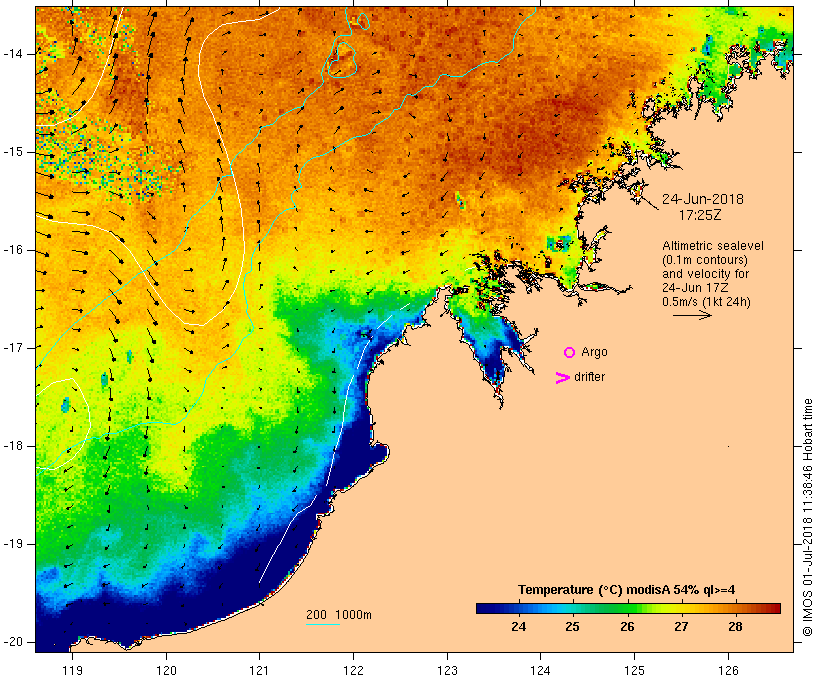Click the '(0.1m contours)' text
Viewport: 820px width, 680px height.
click(x=704, y=260)
